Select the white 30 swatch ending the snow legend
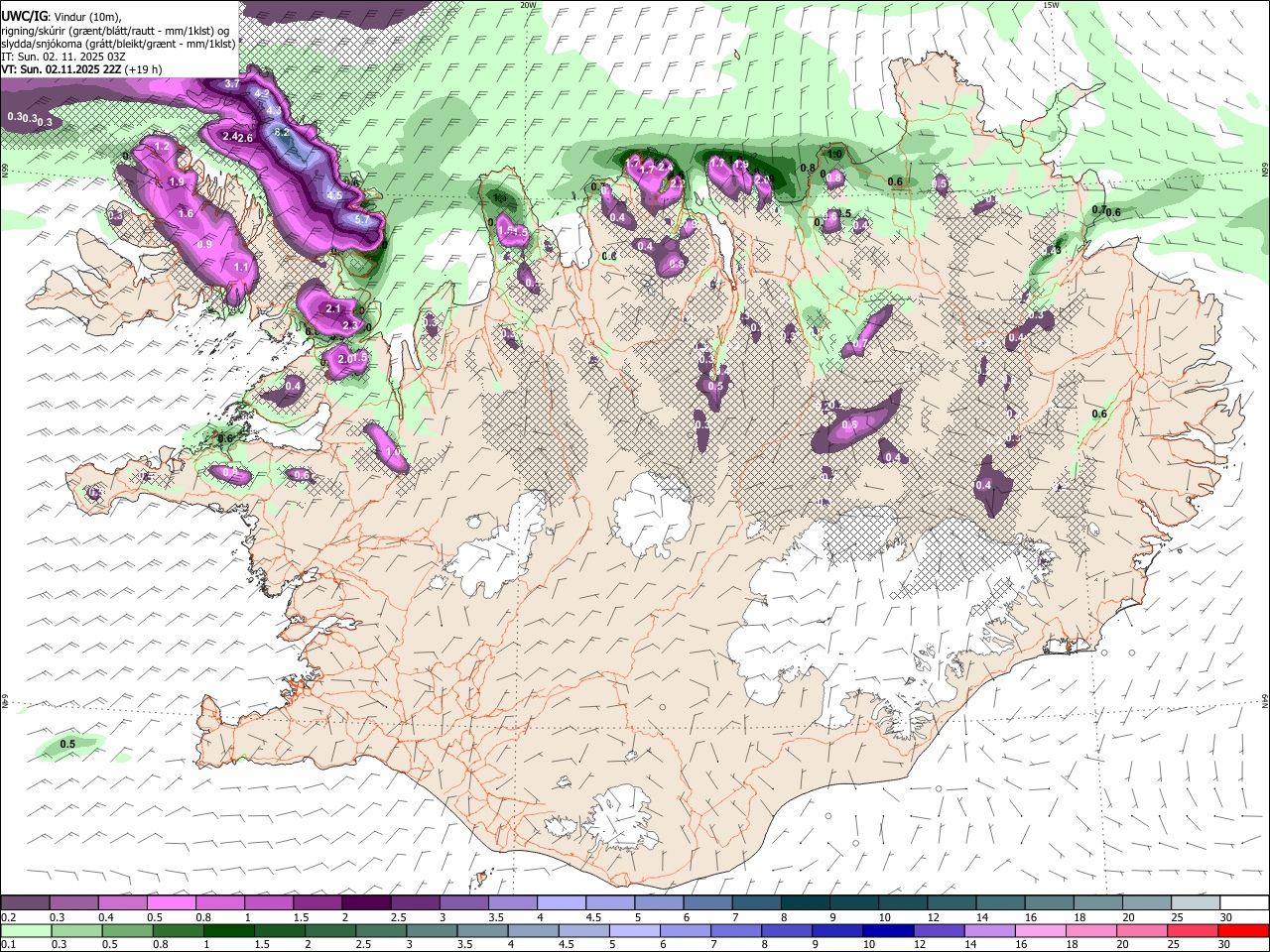 pos(1244,903)
